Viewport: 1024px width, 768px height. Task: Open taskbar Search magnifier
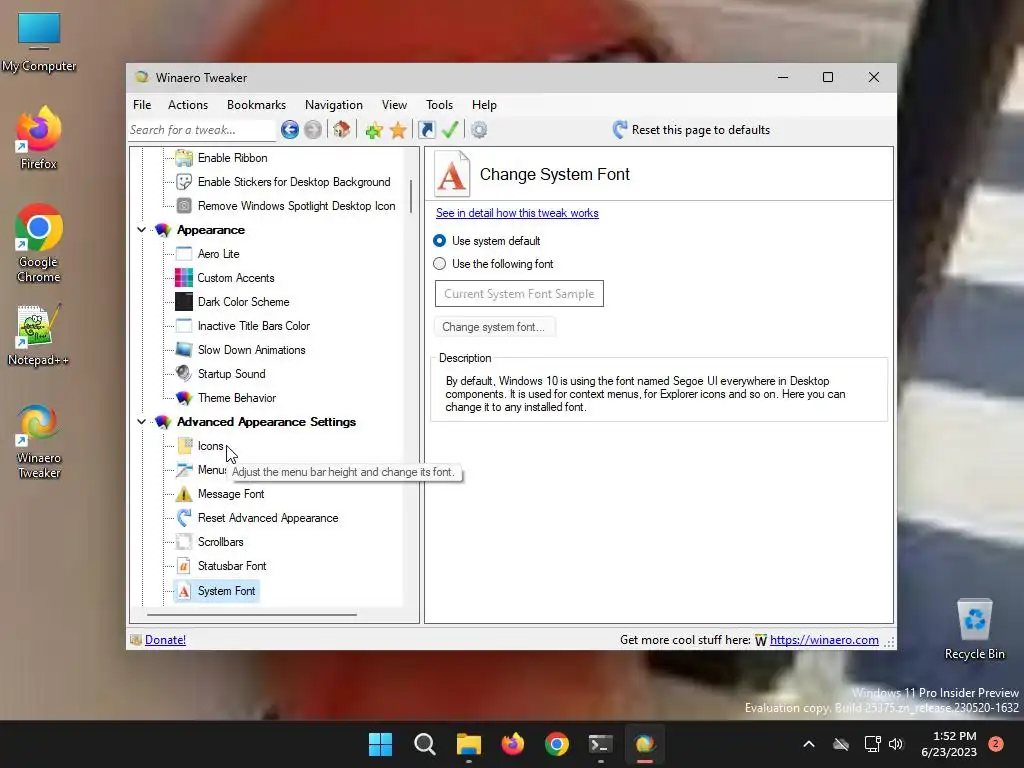click(424, 744)
